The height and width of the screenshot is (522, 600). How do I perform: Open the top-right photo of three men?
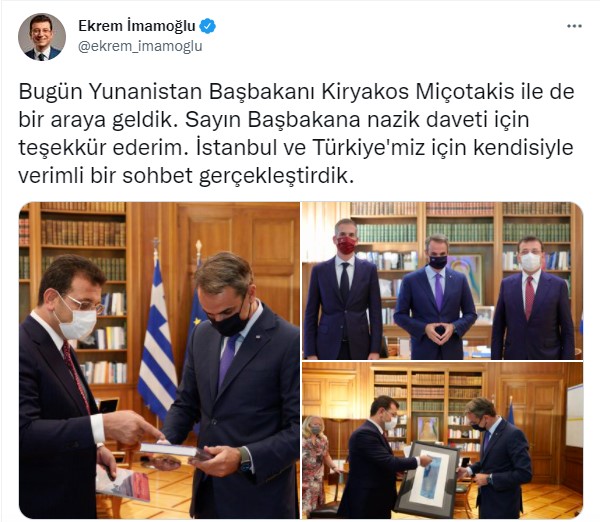pyautogui.click(x=442, y=281)
